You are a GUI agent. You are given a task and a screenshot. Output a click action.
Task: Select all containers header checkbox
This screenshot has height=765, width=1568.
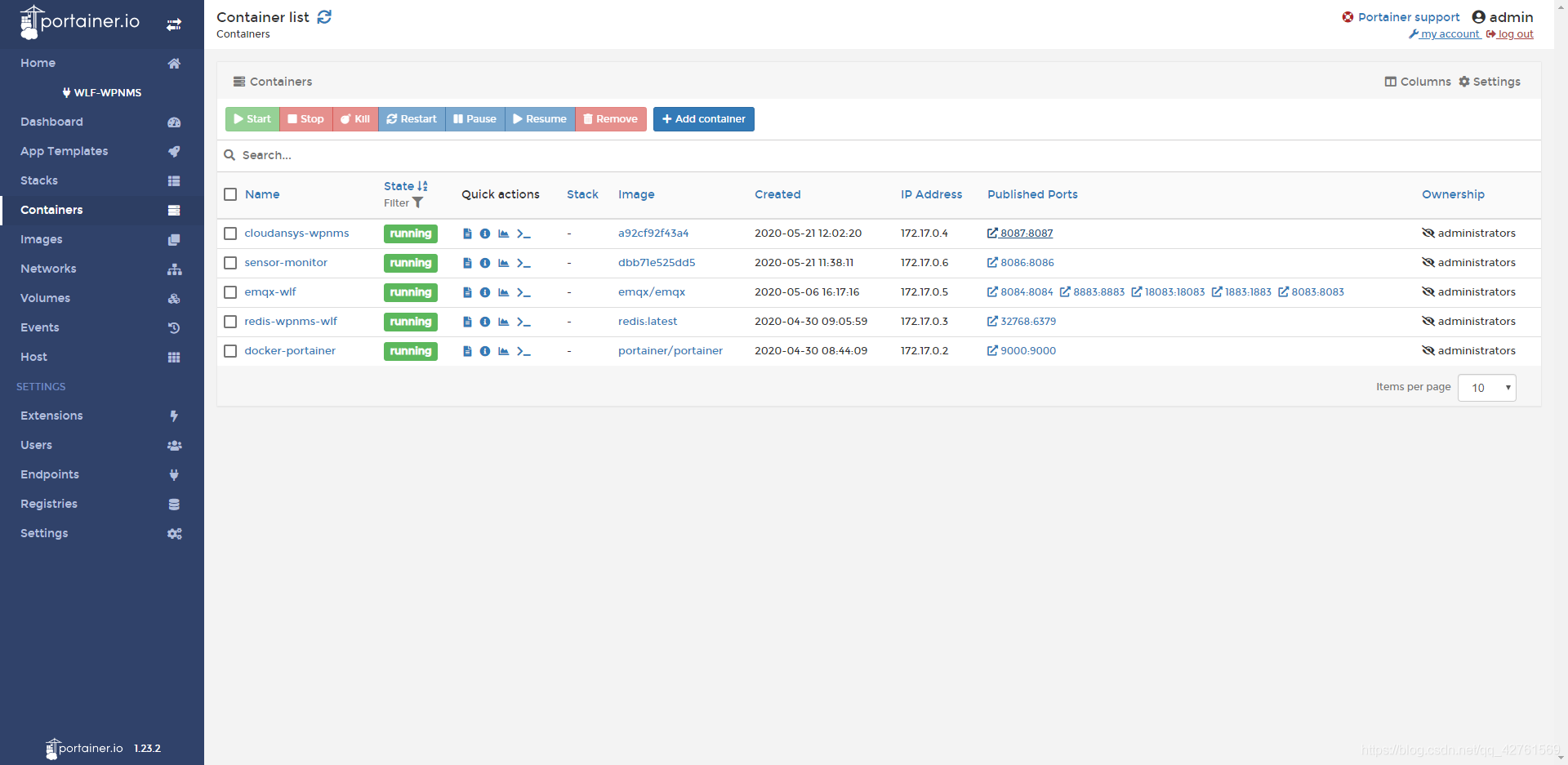tap(230, 194)
